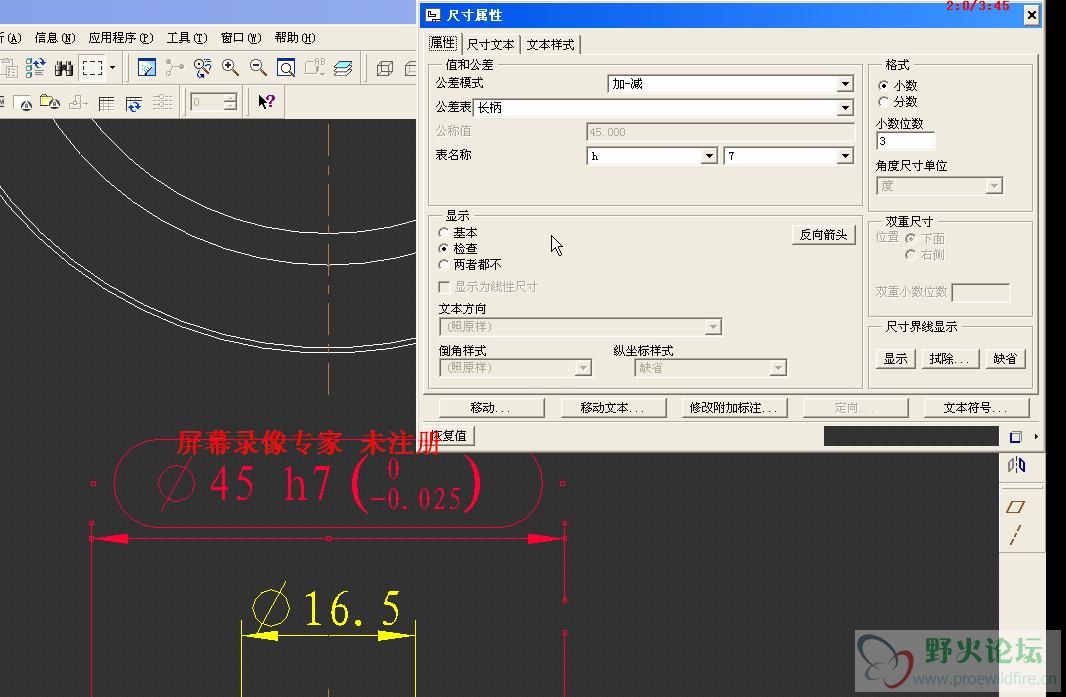Switch to the 属性 tab

pyautogui.click(x=443, y=44)
